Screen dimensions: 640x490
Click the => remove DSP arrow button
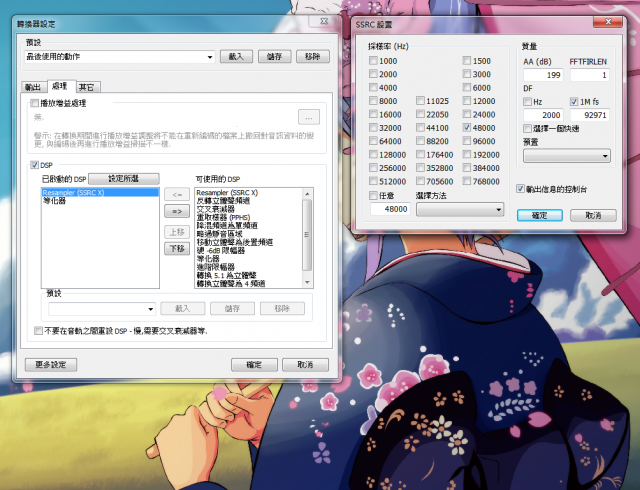(177, 211)
